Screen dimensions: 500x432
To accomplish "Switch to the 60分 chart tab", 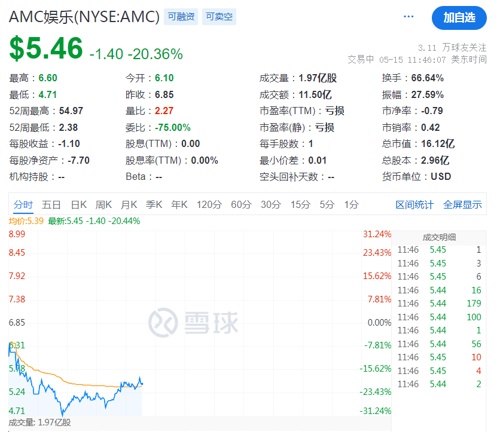I will point(241,204).
